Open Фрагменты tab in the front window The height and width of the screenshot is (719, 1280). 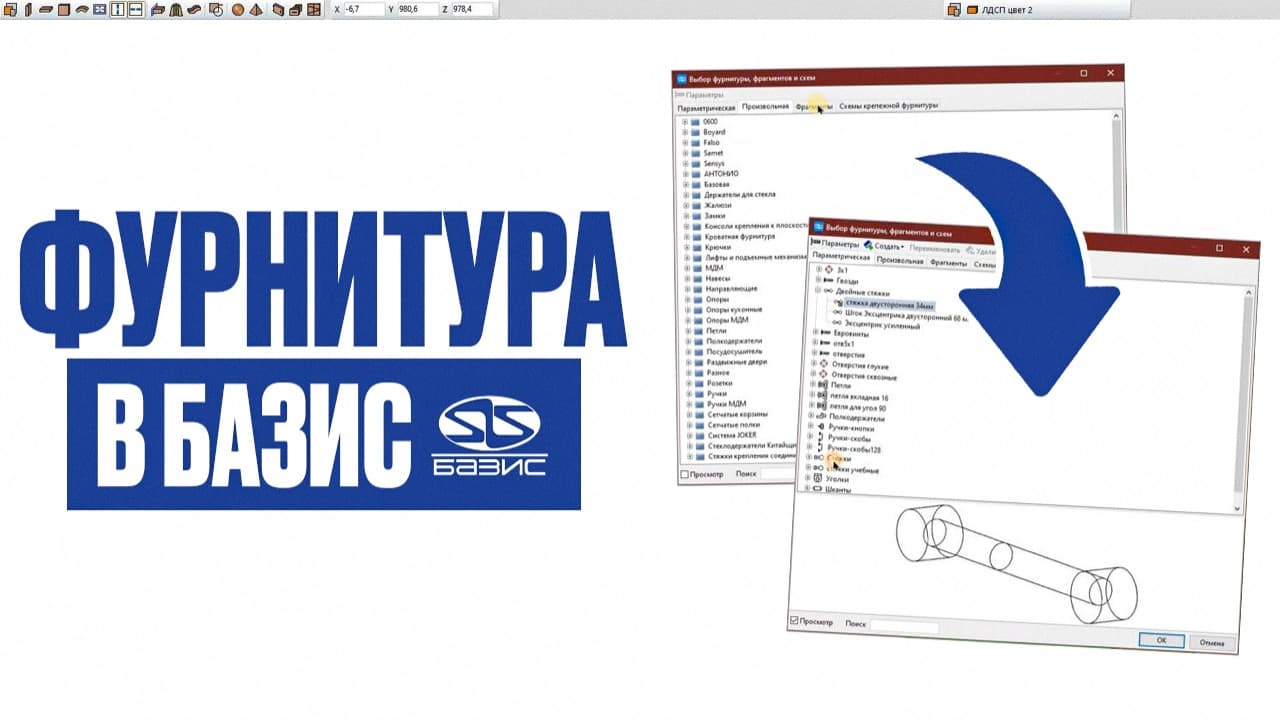(948, 261)
